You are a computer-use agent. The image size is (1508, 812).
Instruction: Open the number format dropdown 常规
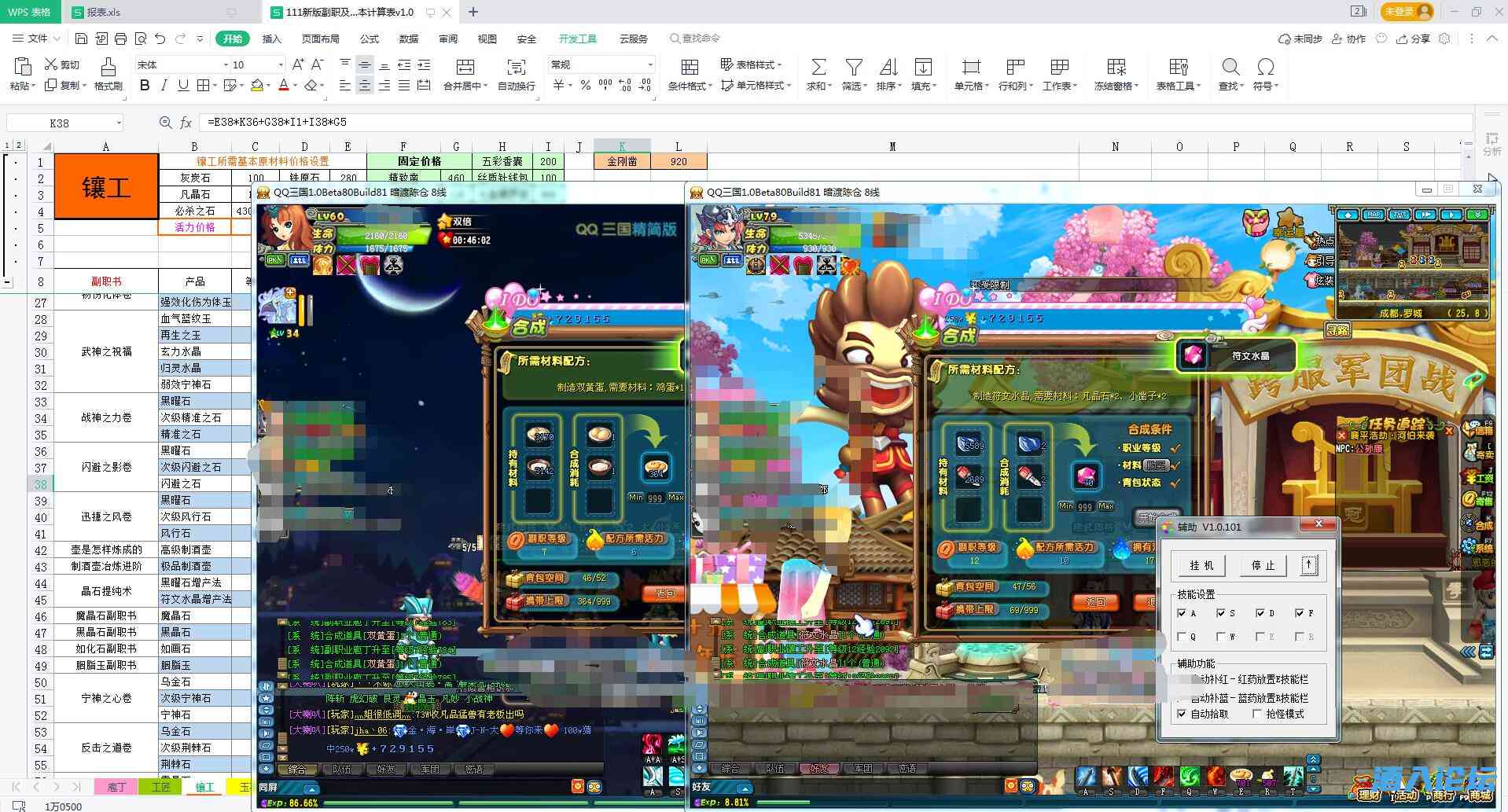point(650,65)
